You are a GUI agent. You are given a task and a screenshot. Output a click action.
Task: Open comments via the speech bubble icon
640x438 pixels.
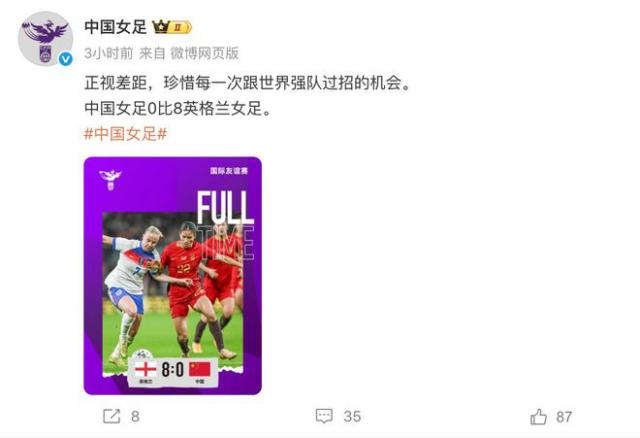tap(324, 416)
